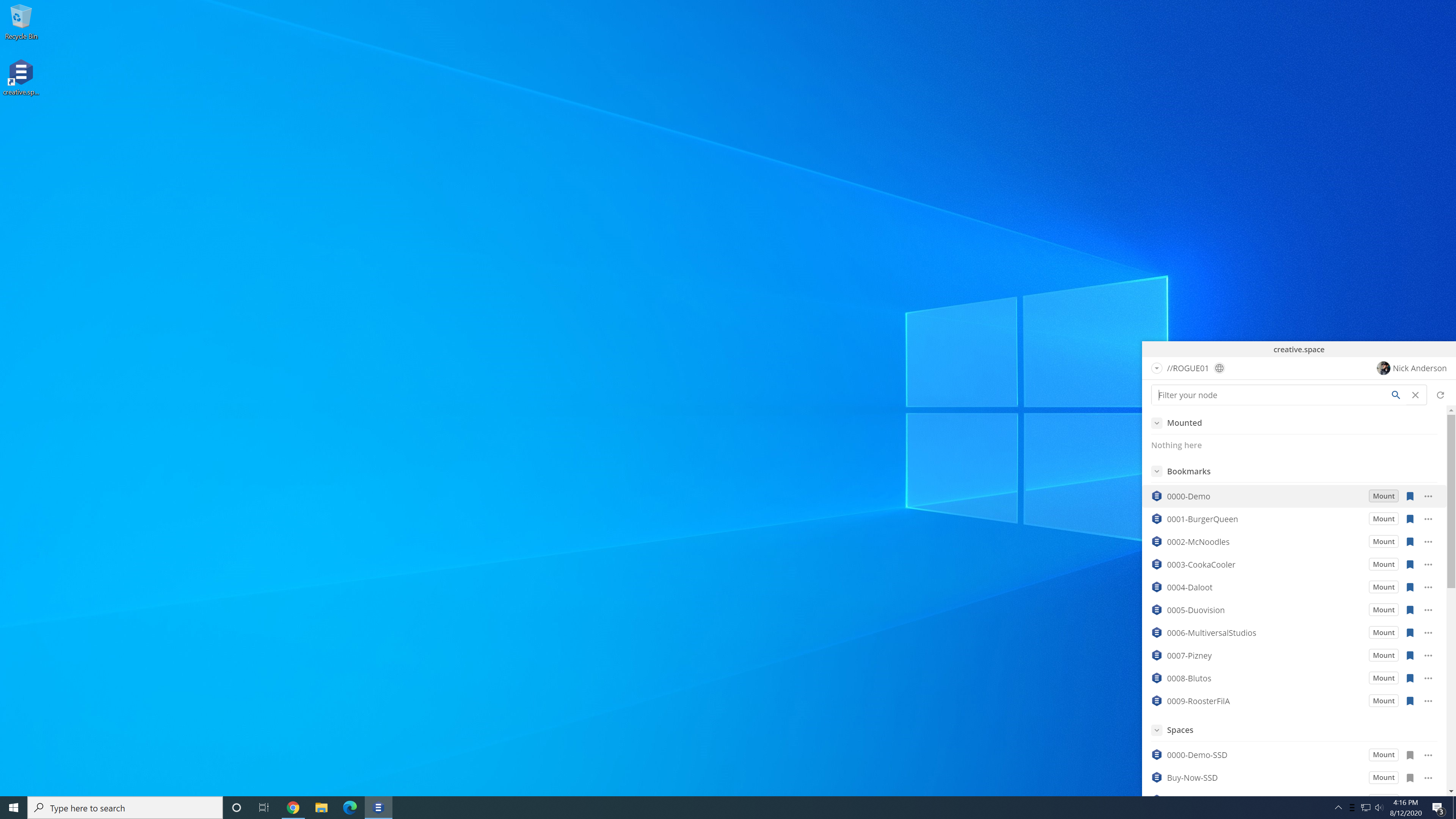Screen dimensions: 1456x819
Task: Open more options for Buy-Now-SSD
Action: tap(1428, 778)
